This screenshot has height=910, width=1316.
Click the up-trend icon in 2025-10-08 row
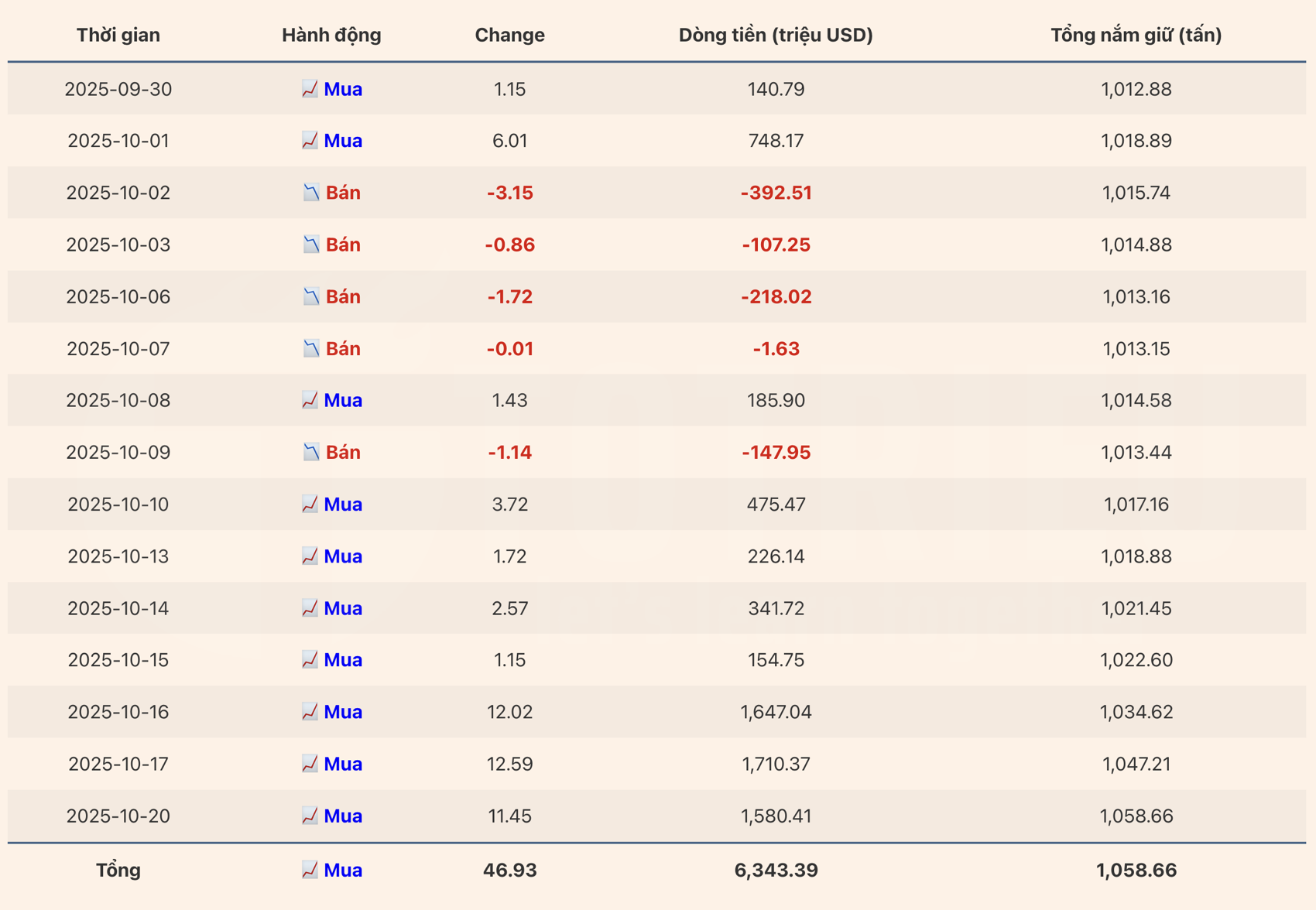[x=310, y=400]
